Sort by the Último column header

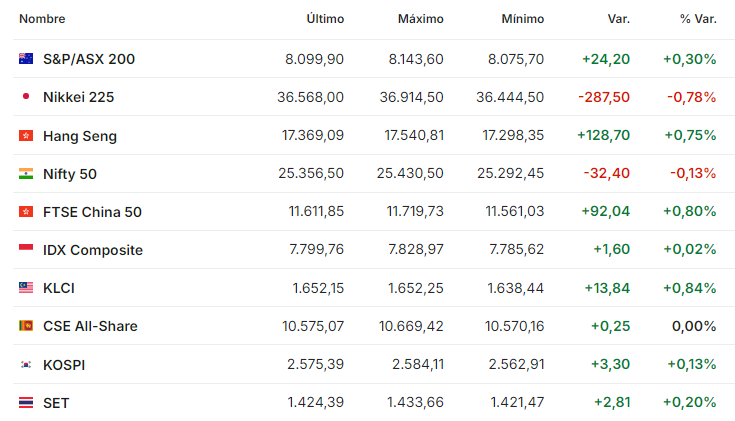(325, 19)
